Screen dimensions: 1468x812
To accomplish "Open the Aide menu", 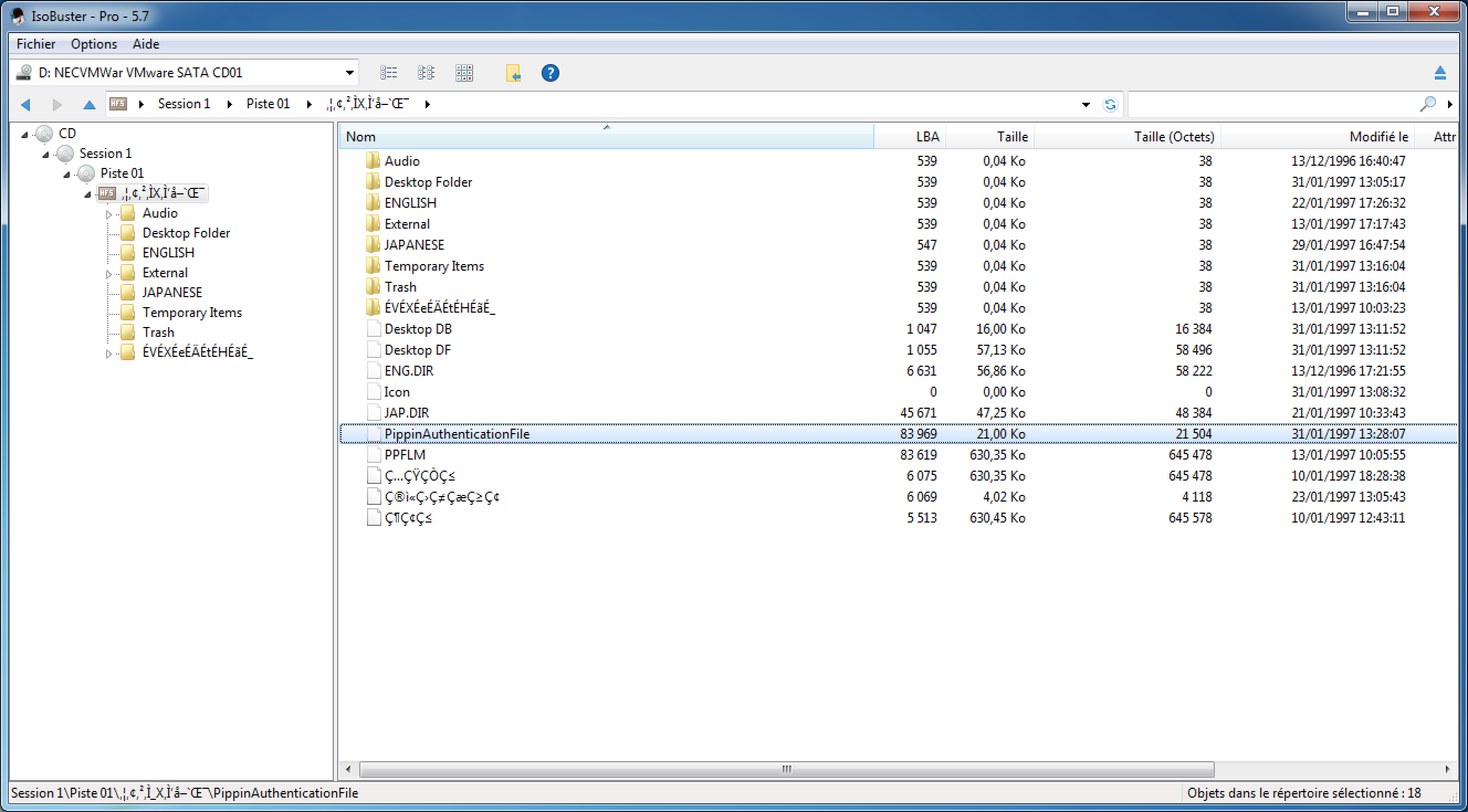I will click(146, 44).
